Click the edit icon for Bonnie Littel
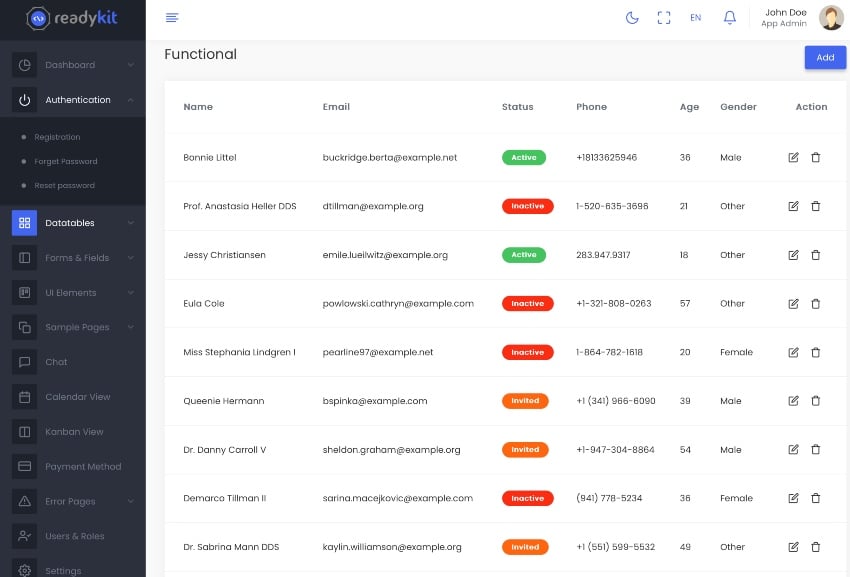The width and height of the screenshot is (850, 577). pyautogui.click(x=792, y=157)
